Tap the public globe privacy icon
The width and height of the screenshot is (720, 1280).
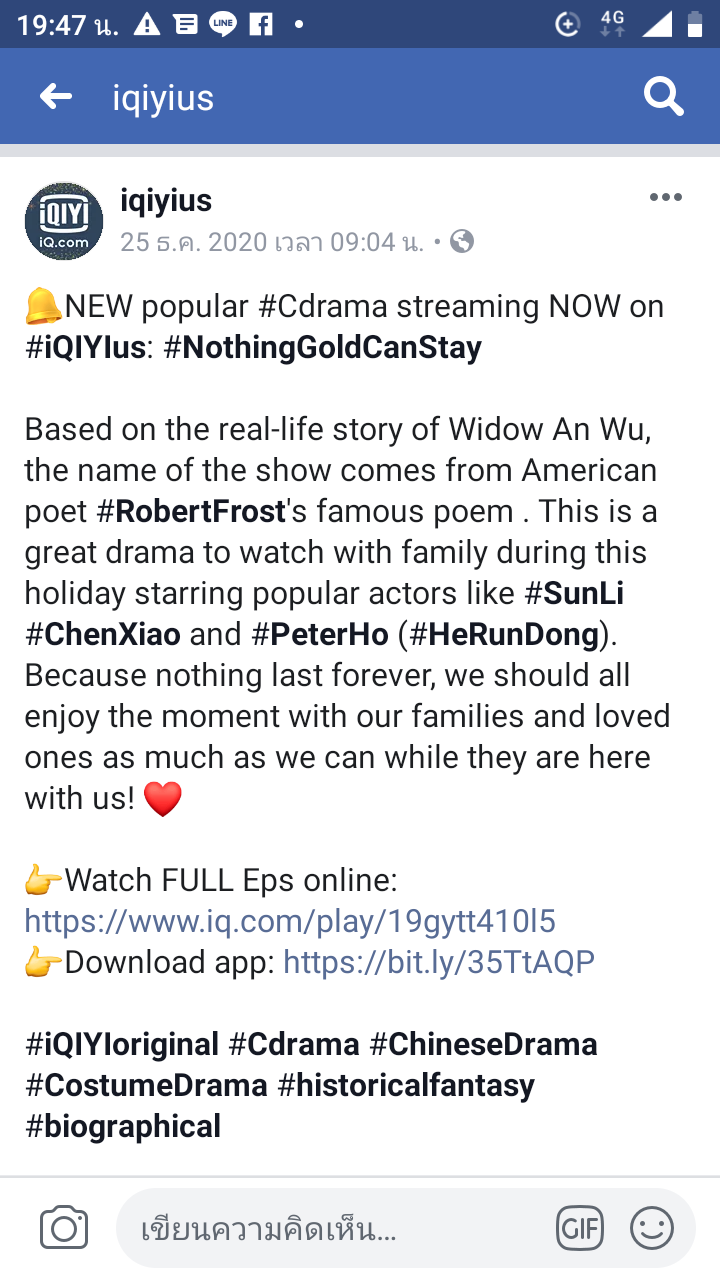click(462, 241)
